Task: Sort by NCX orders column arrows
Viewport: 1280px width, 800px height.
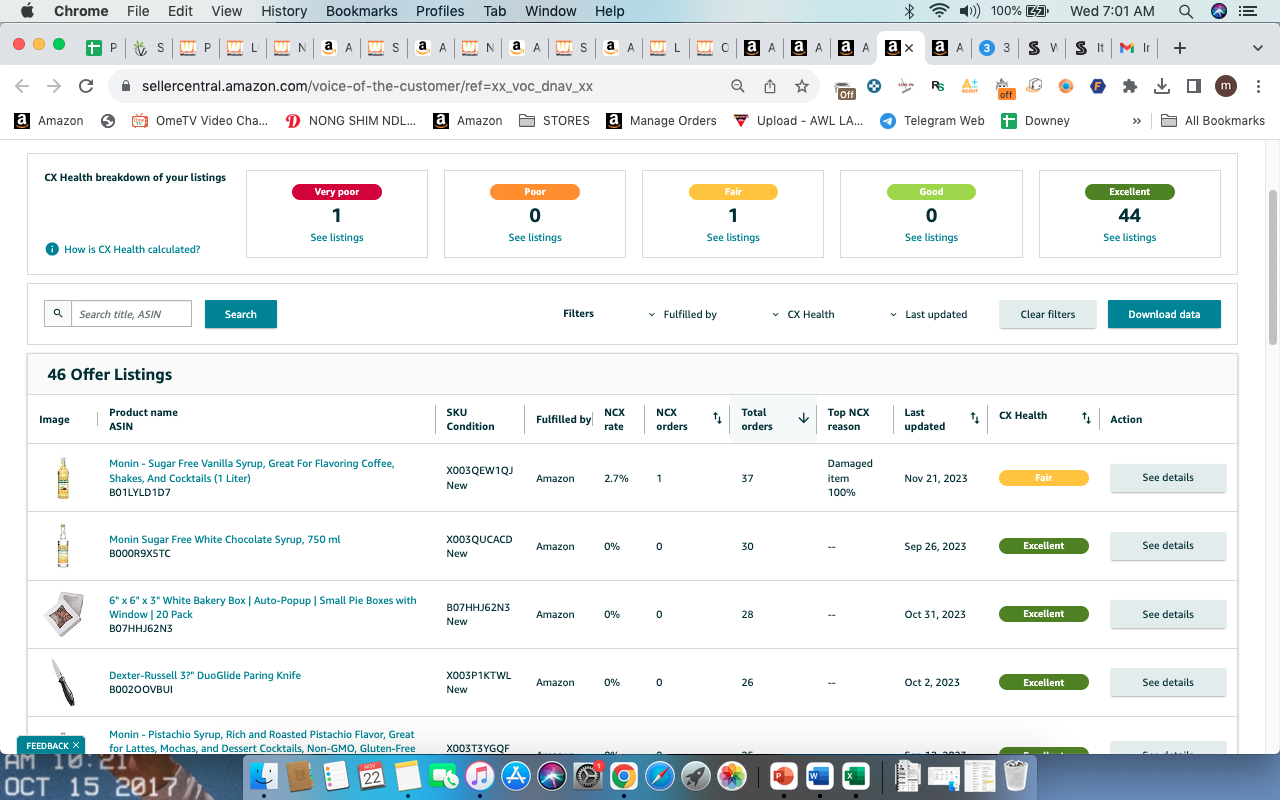Action: click(717, 418)
